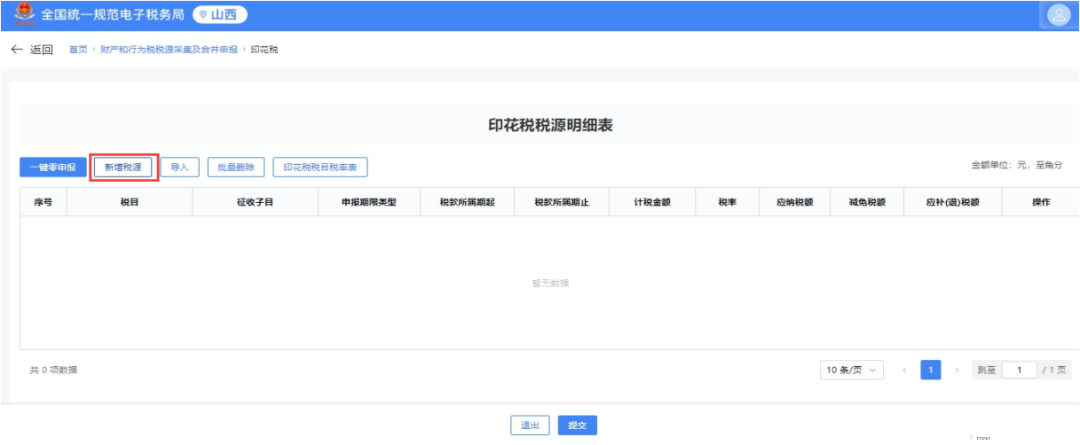Click the 应补(退)税额 column header

(953, 203)
